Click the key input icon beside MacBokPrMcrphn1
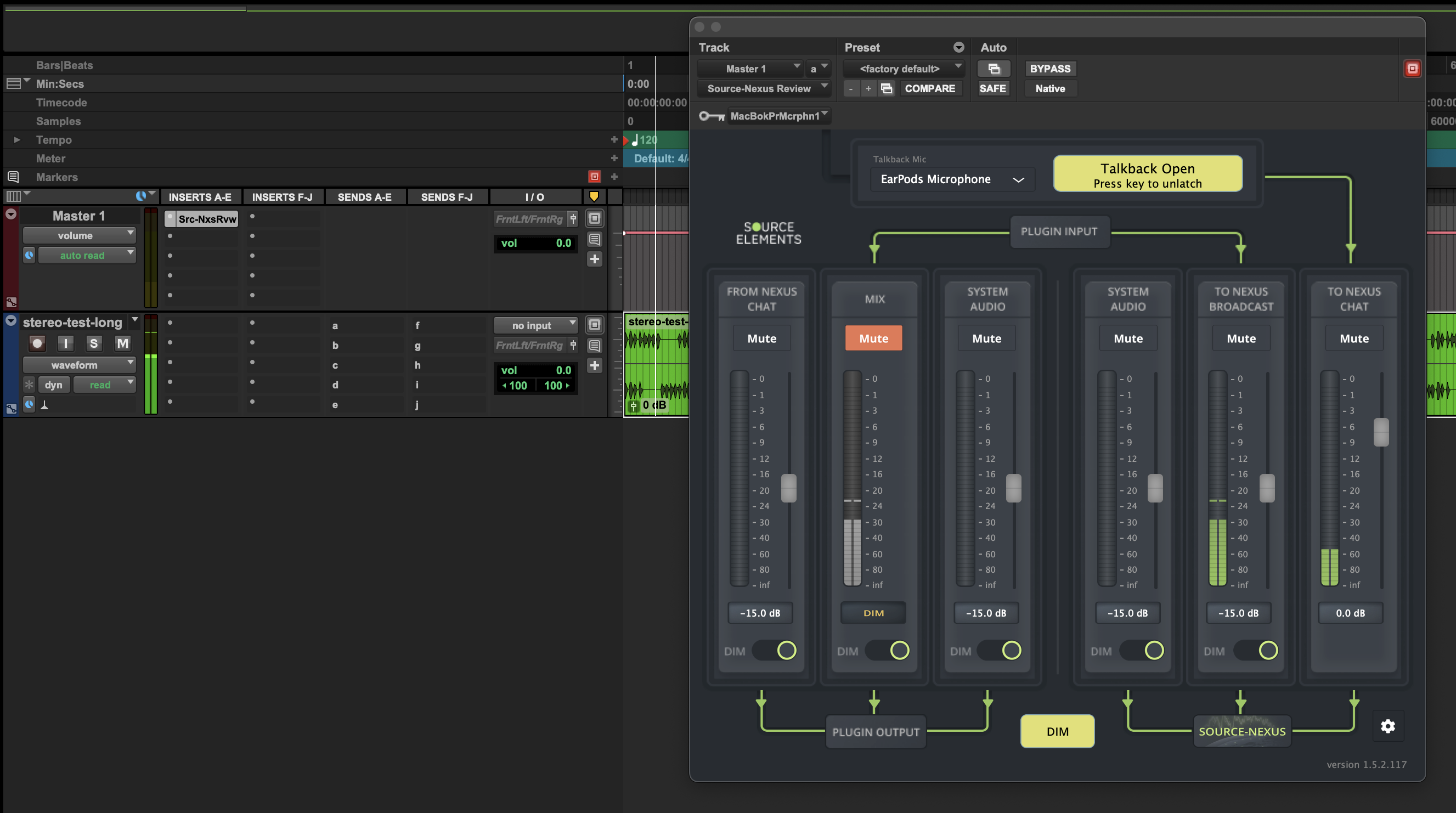 pos(712,116)
